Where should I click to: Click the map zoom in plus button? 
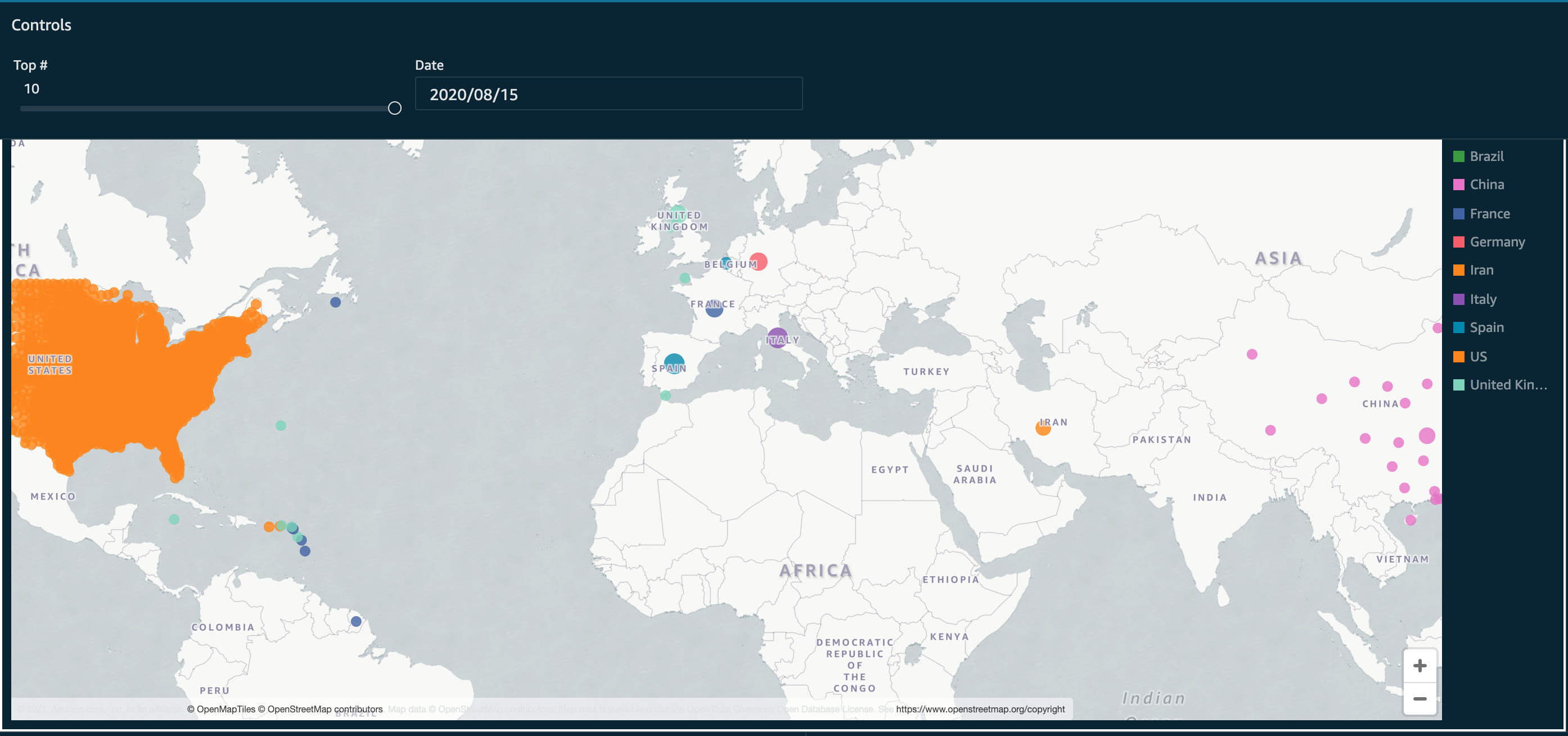click(1420, 666)
